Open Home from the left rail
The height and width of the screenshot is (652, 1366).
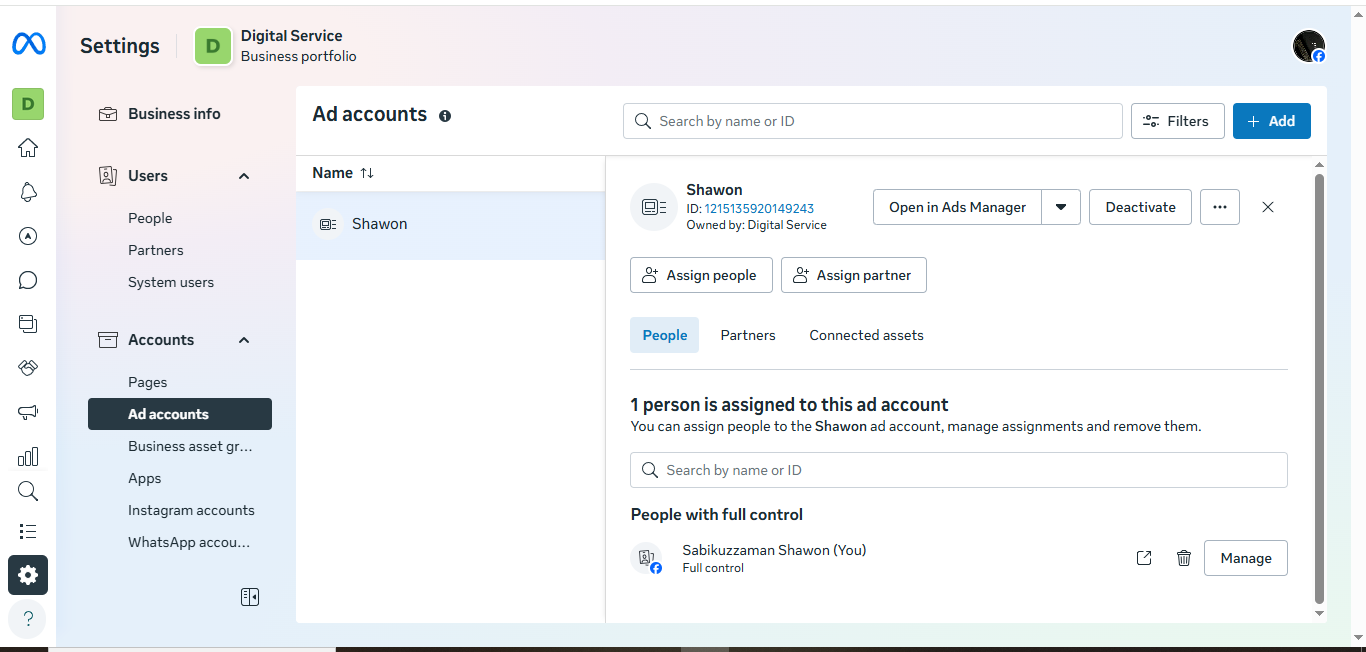point(28,148)
